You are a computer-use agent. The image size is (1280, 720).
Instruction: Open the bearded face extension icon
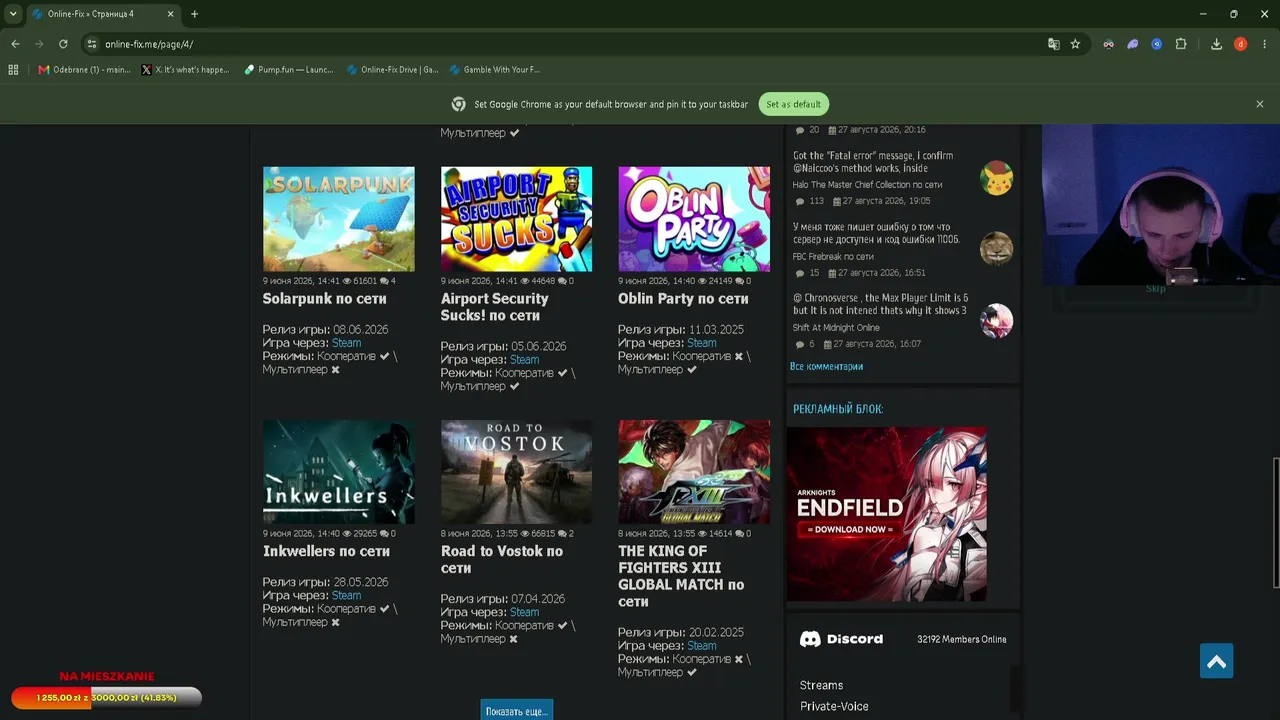coord(1108,44)
